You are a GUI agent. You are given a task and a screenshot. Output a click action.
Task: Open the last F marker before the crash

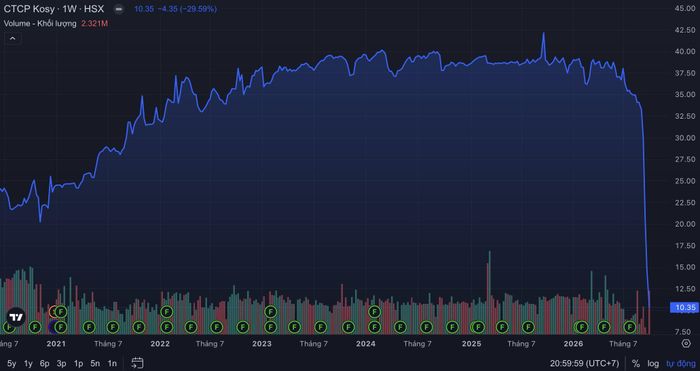[629, 327]
